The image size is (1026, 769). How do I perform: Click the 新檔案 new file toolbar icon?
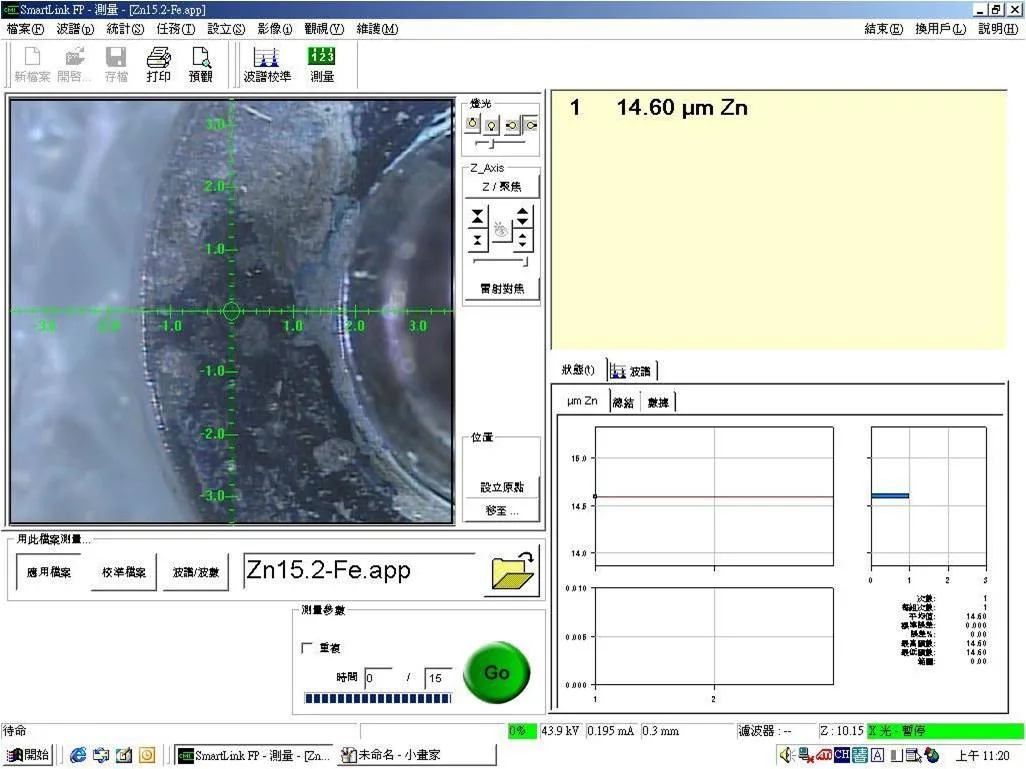(x=32, y=64)
